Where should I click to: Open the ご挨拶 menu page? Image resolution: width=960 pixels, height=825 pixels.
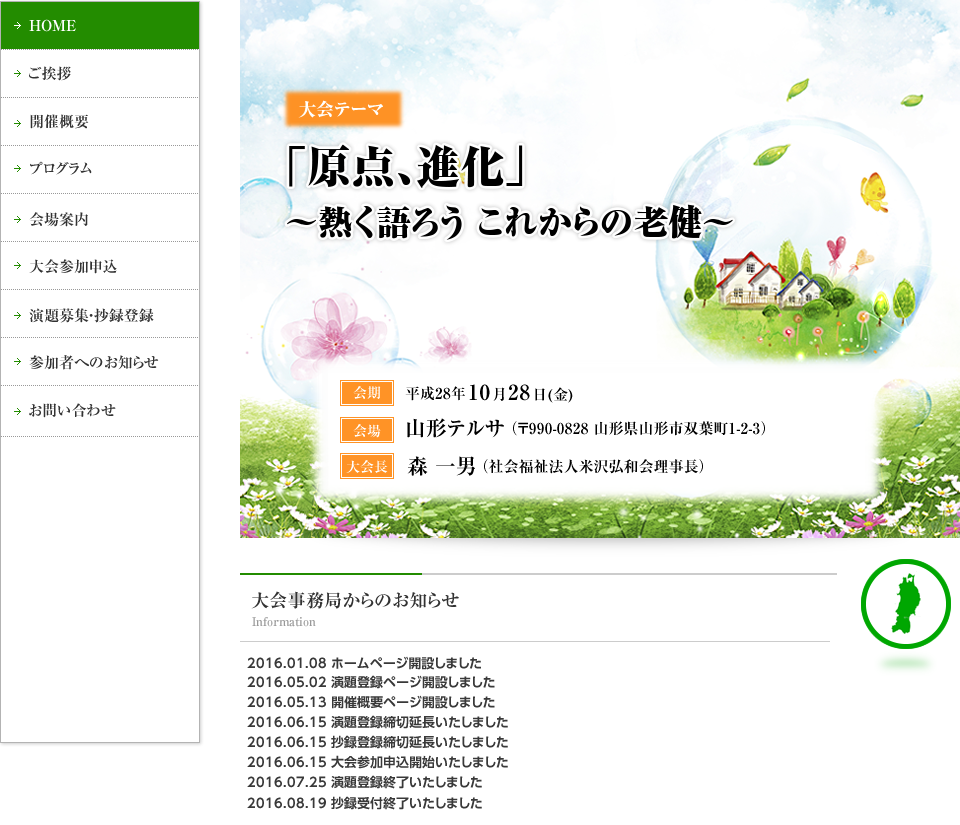point(100,73)
